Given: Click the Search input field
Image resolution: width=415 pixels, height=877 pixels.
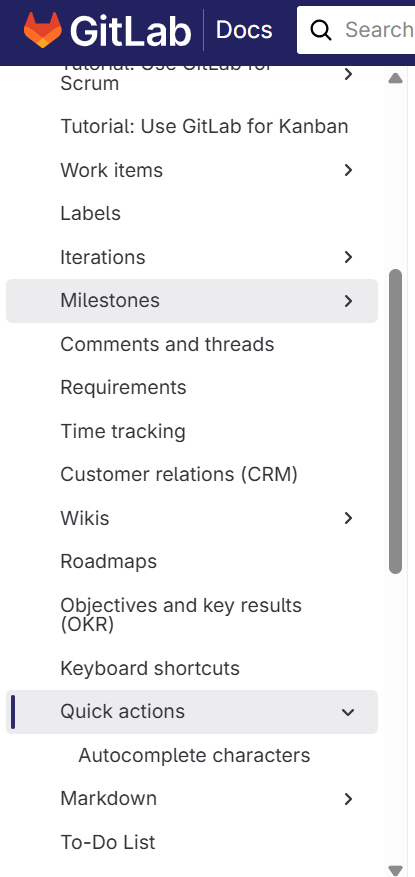Looking at the screenshot, I should click(358, 30).
